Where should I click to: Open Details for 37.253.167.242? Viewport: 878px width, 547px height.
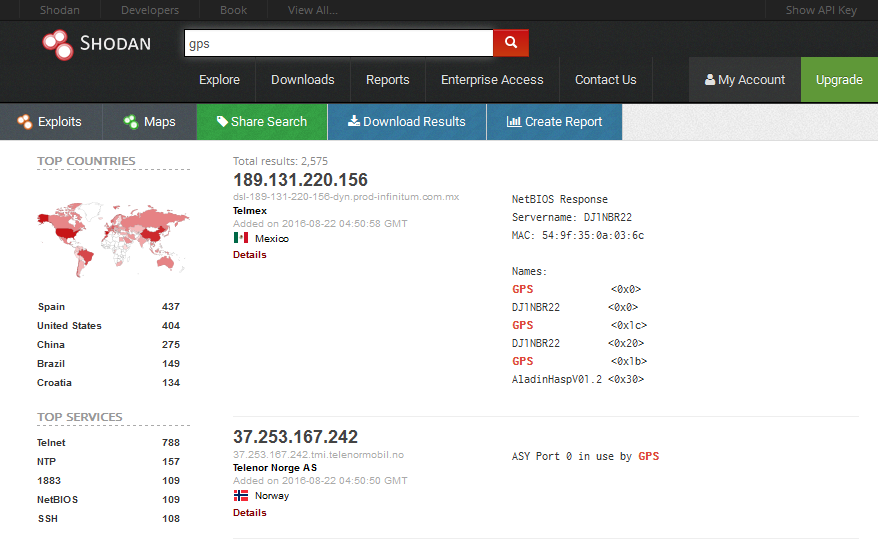[250, 513]
